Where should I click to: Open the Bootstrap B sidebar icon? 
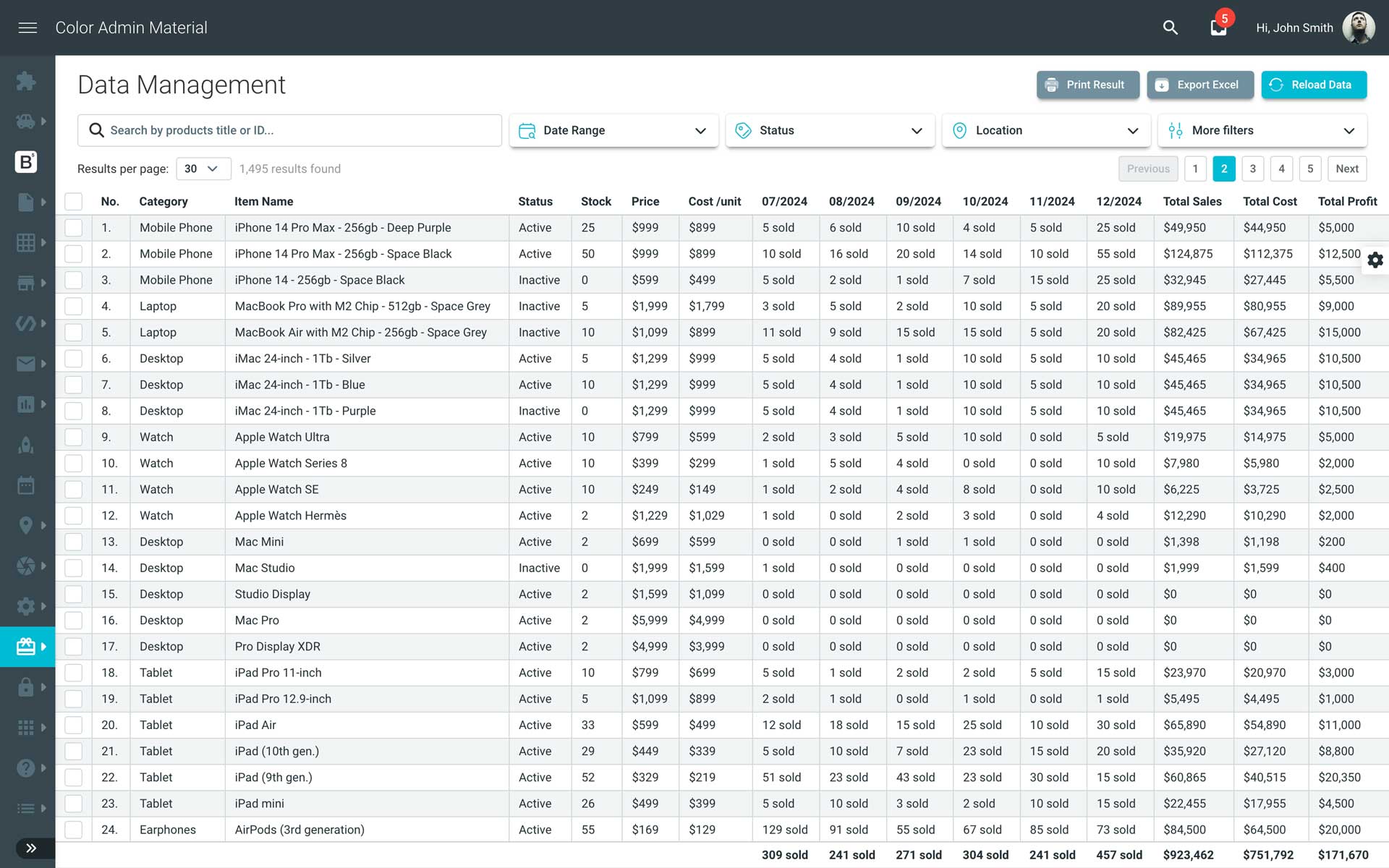coord(26,161)
